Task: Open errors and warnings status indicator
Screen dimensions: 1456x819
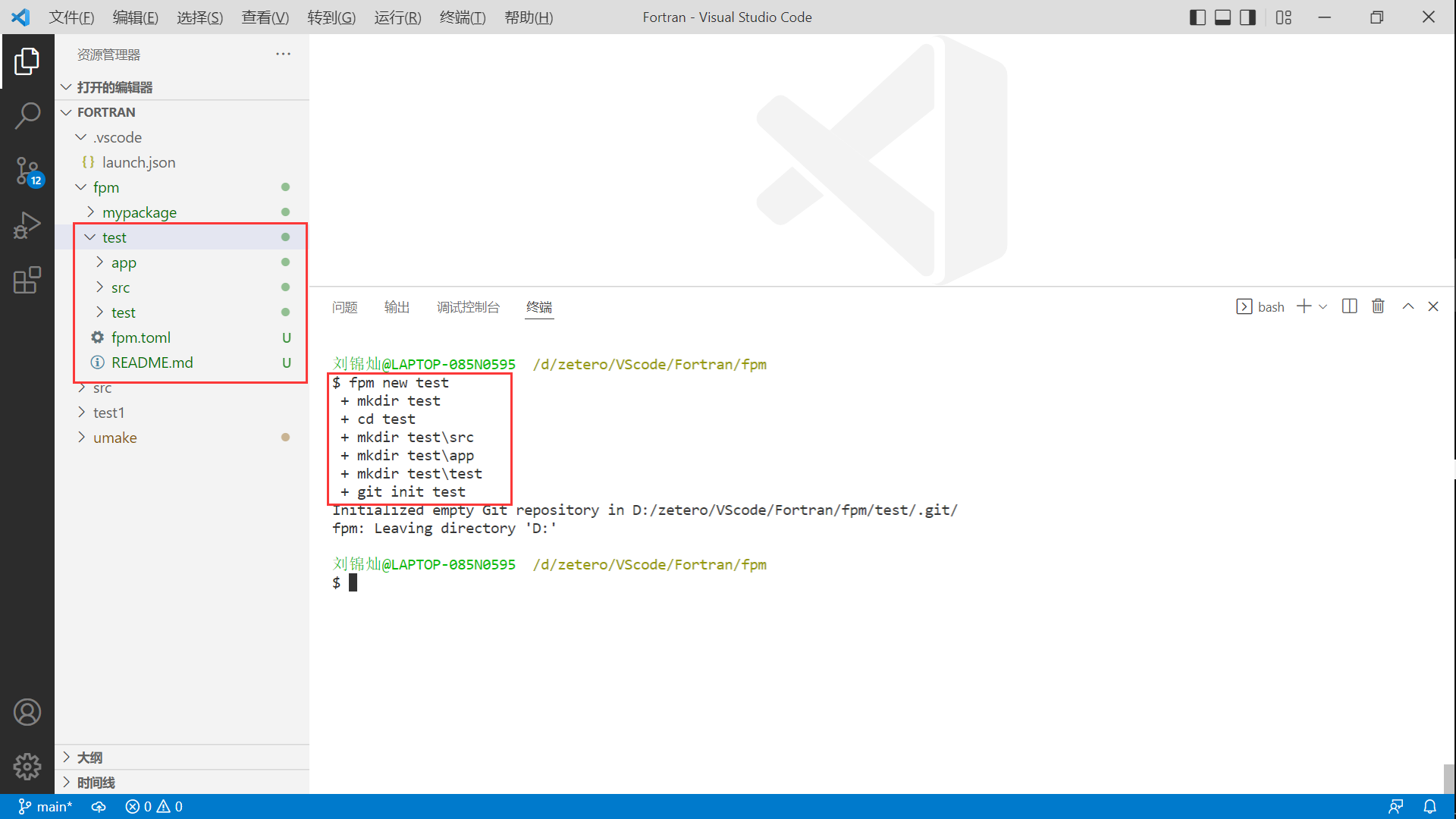Action: 154,807
